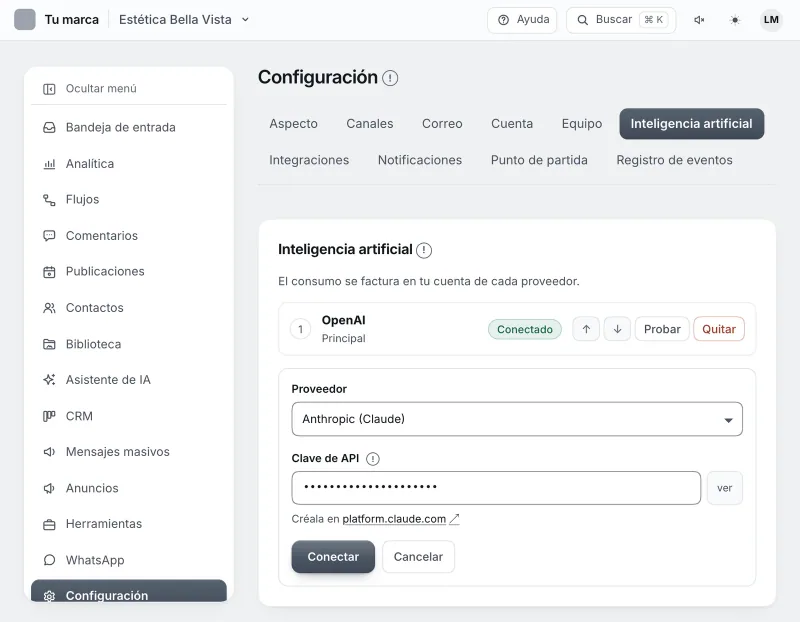
Task: Open Comentarios speech bubble icon
Action: coord(49,236)
